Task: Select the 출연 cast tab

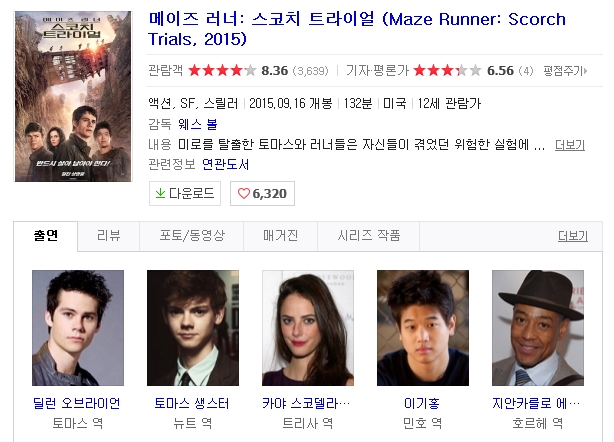Action: 46,236
